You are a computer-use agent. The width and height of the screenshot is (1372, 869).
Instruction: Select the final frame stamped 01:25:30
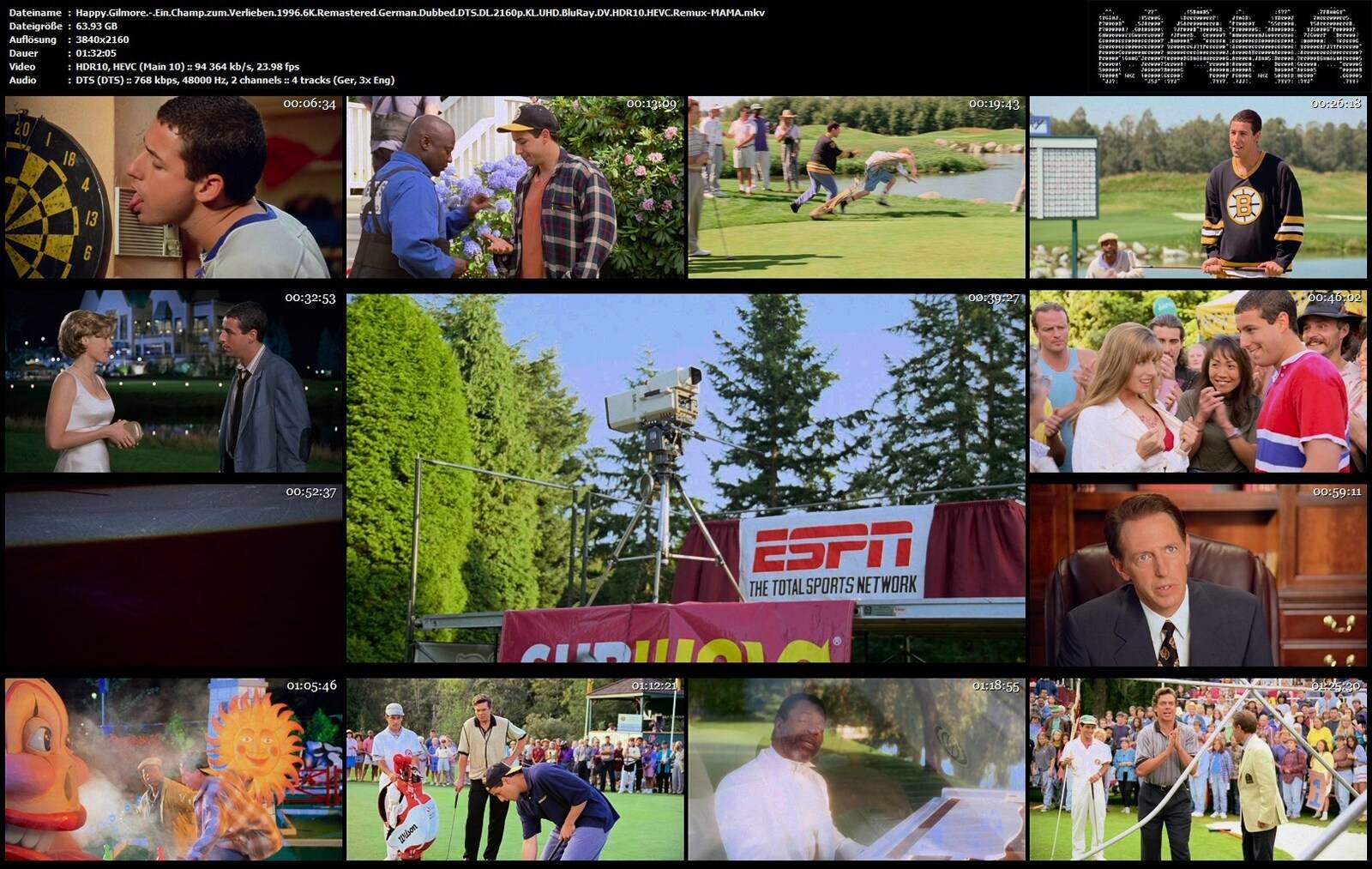[x=1198, y=769]
